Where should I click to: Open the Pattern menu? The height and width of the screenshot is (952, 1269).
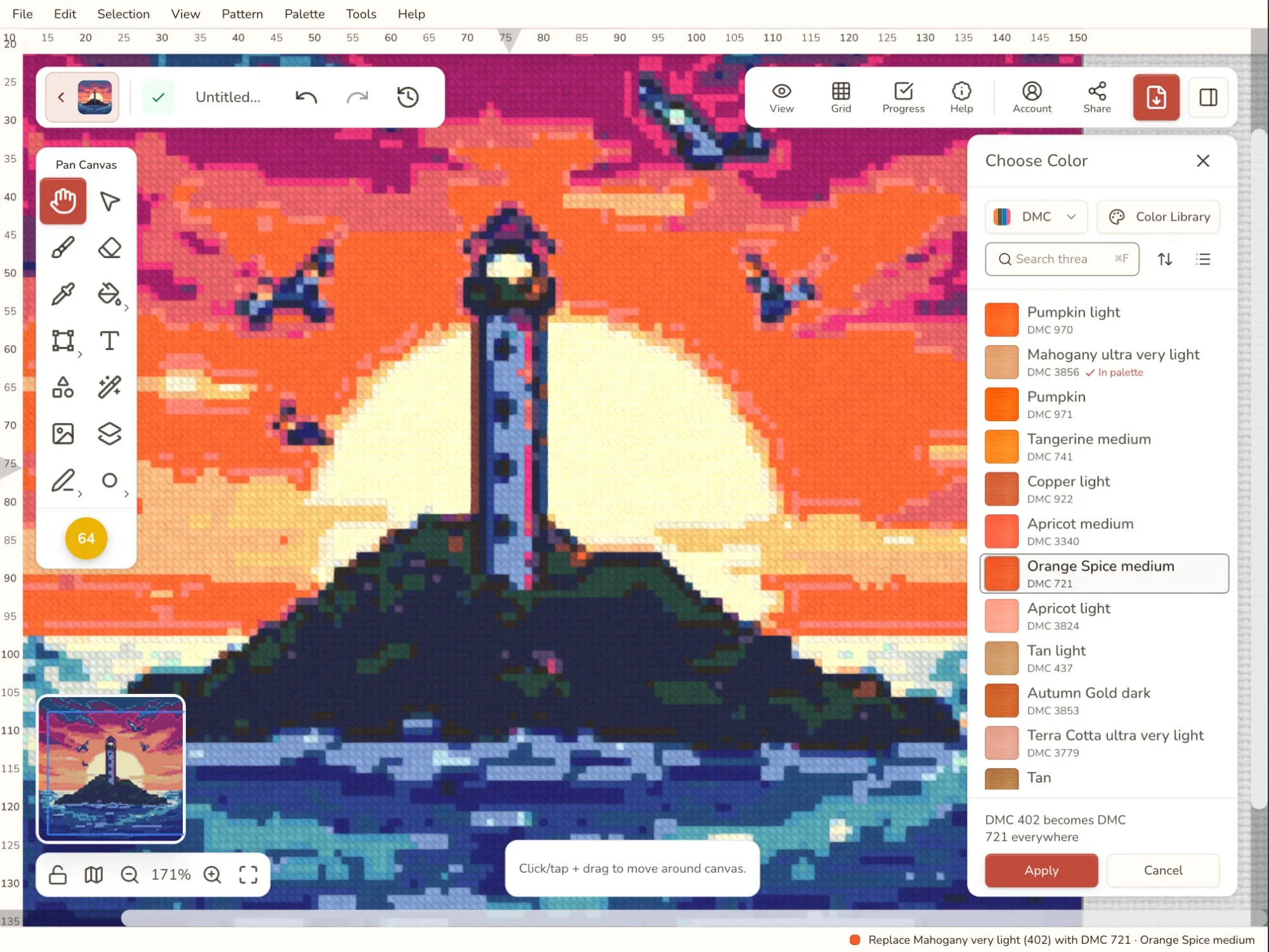(242, 14)
